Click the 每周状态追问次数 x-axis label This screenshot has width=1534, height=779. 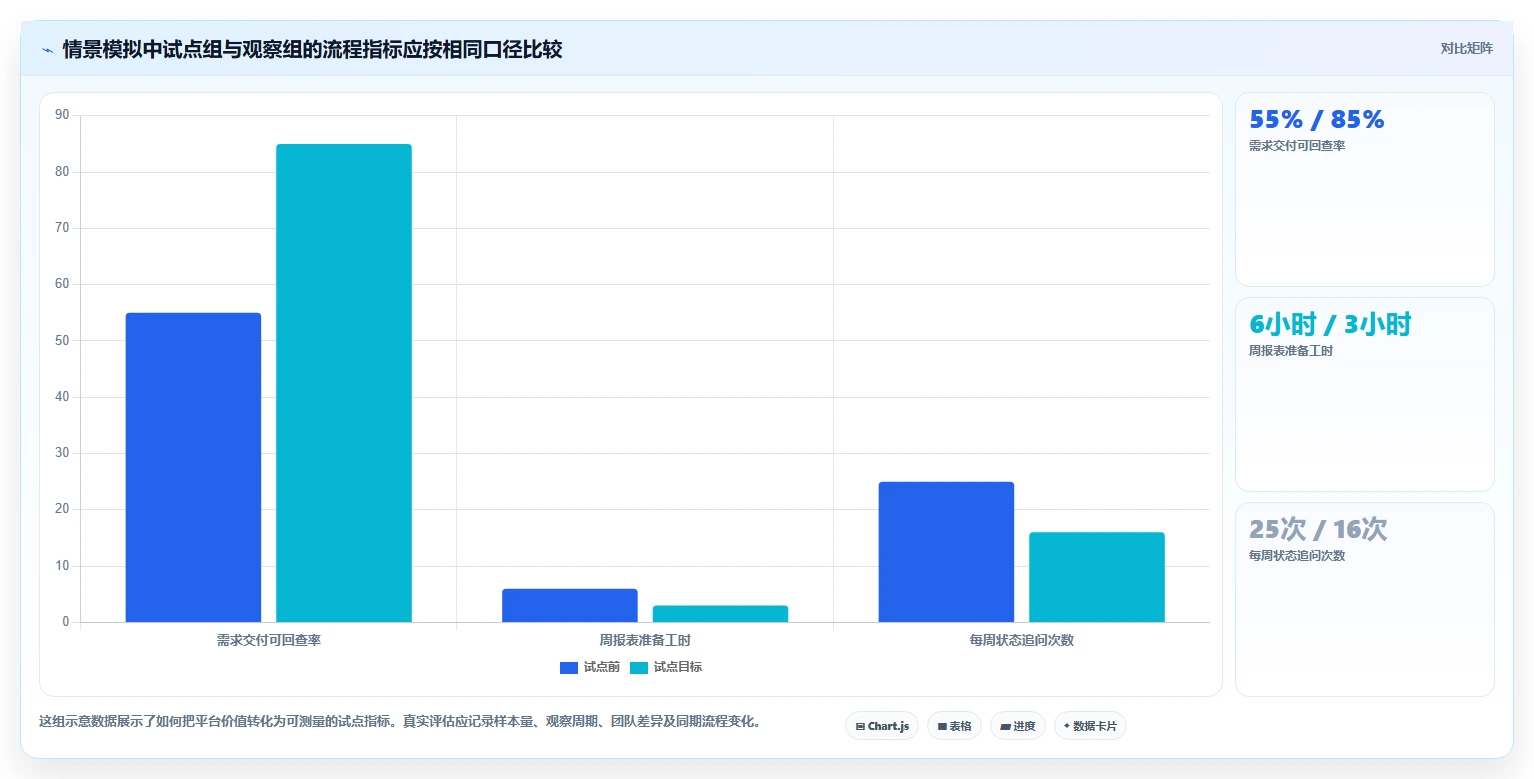click(1022, 640)
